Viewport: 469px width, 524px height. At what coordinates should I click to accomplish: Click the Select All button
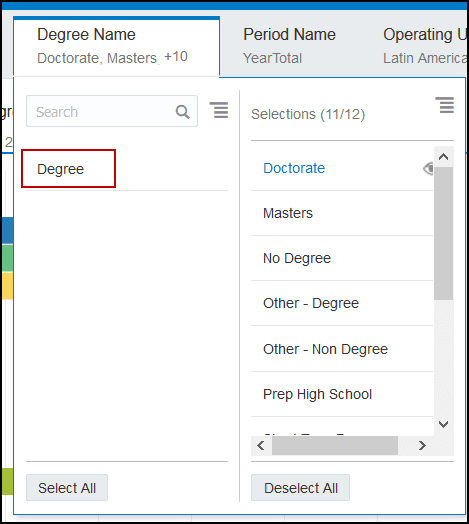(67, 488)
